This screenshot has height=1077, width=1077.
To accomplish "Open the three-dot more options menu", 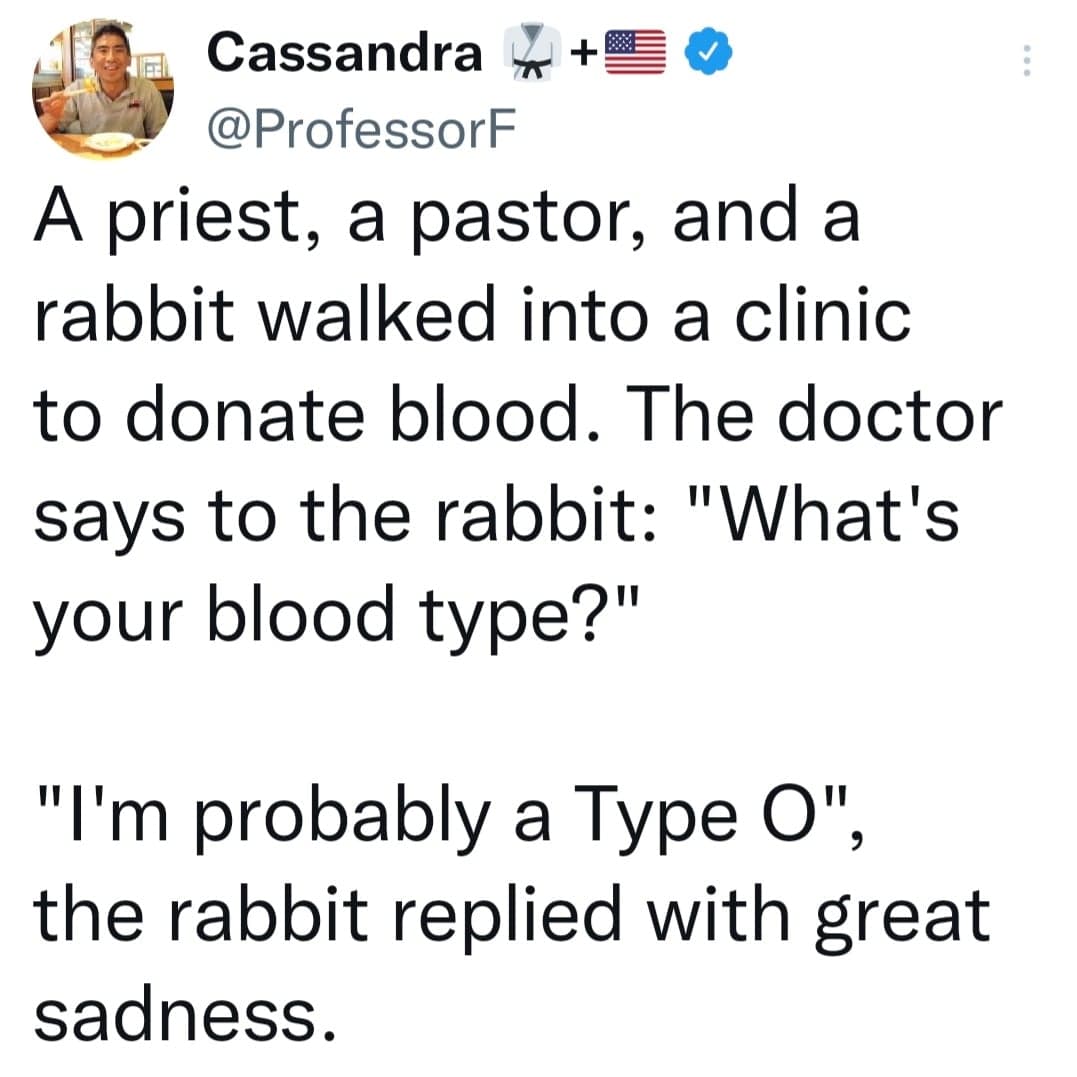I will 1023,64.
